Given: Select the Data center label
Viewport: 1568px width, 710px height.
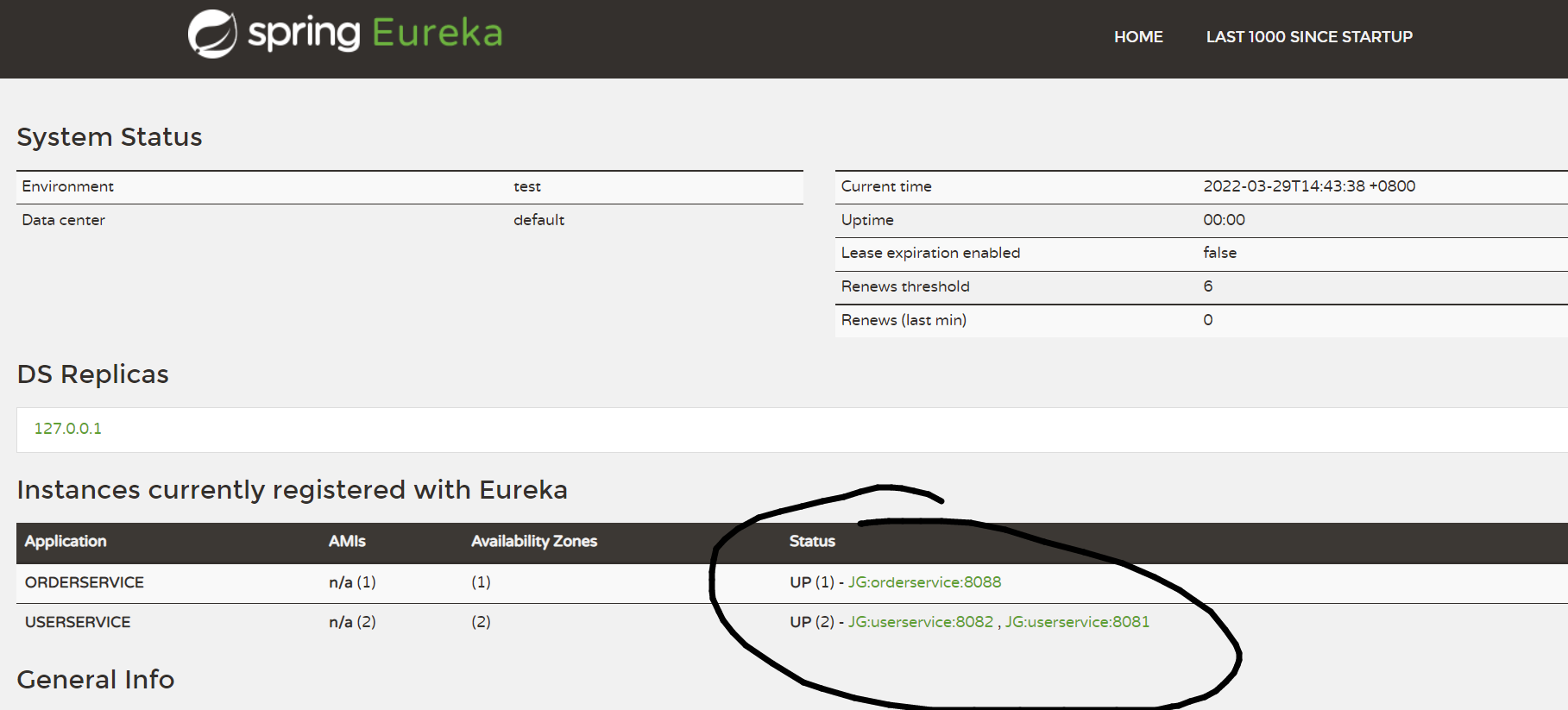Looking at the screenshot, I should point(63,220).
